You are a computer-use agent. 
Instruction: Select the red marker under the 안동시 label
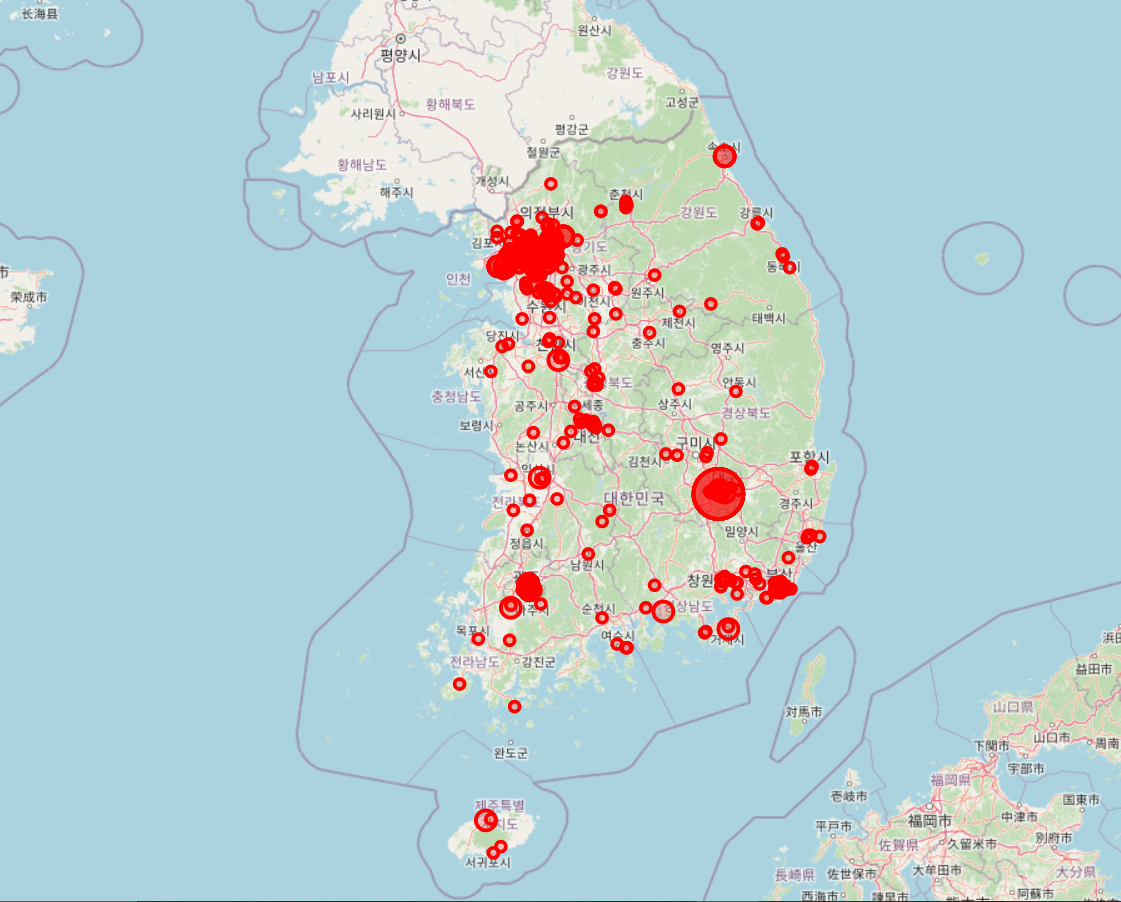click(x=736, y=392)
